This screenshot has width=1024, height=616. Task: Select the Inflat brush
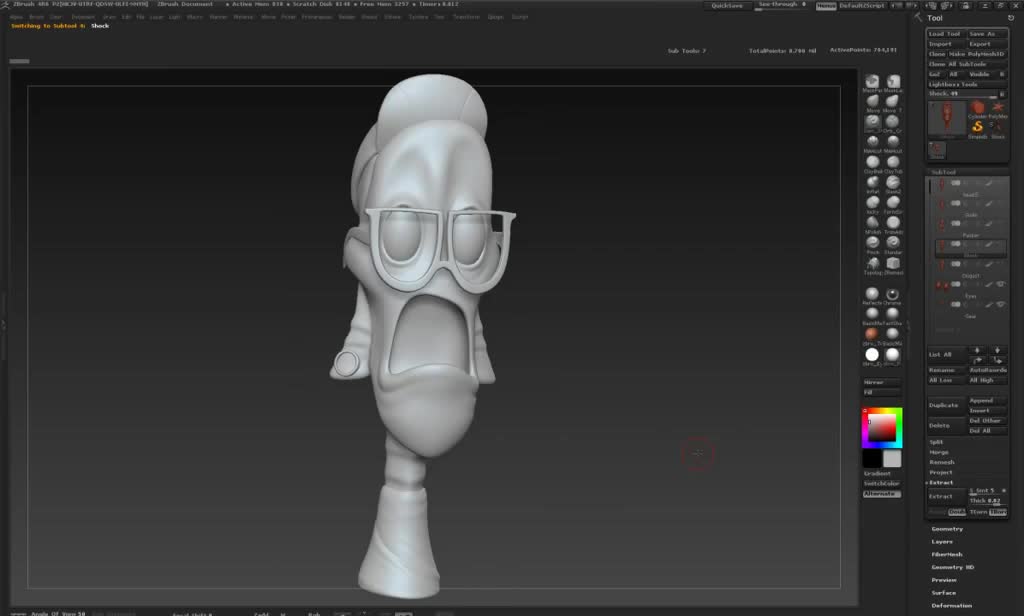tap(872, 182)
